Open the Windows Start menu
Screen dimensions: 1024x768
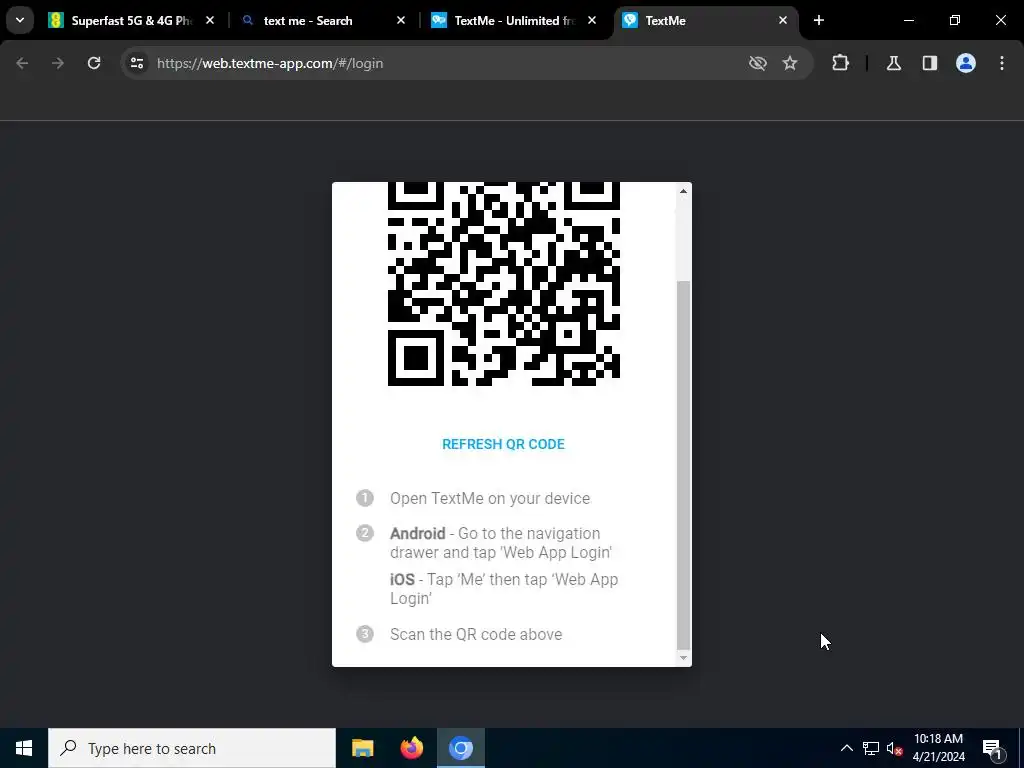(x=24, y=748)
